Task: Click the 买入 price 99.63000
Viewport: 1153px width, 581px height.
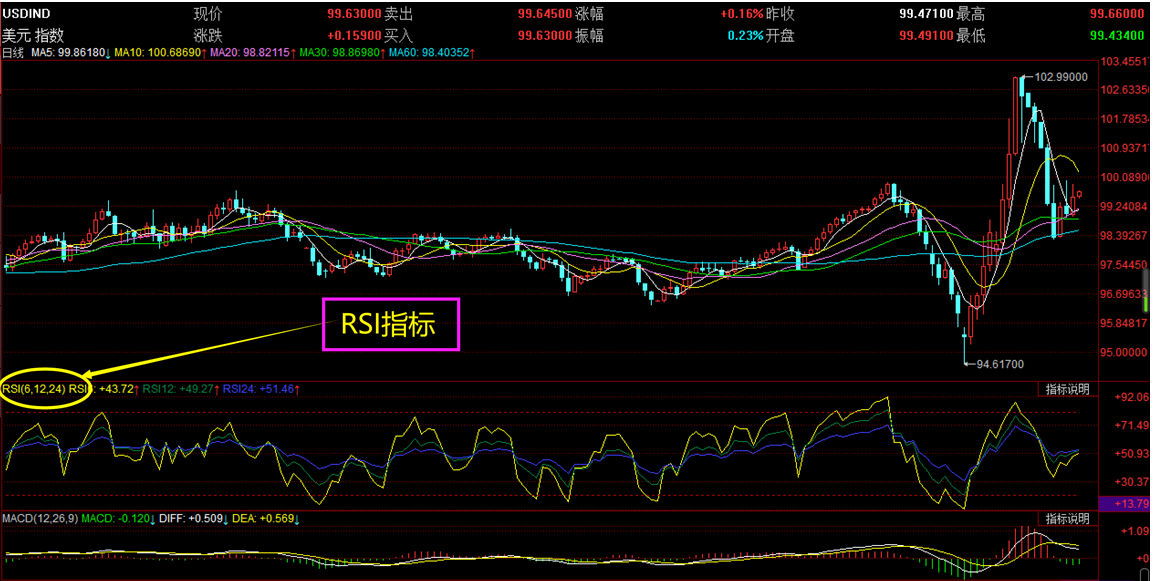Action: point(545,35)
